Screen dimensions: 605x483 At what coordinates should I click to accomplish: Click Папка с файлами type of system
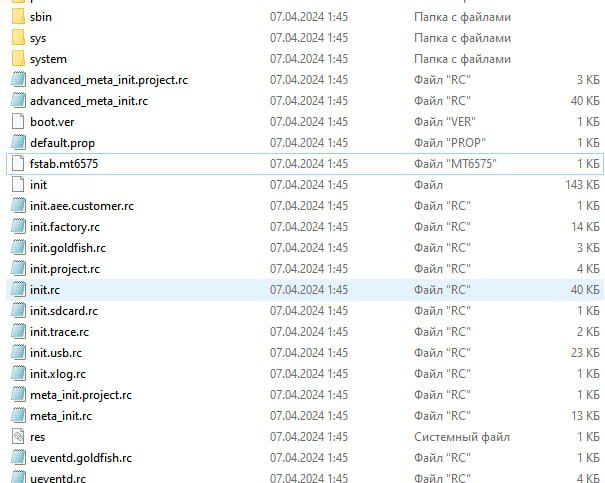(x=462, y=59)
